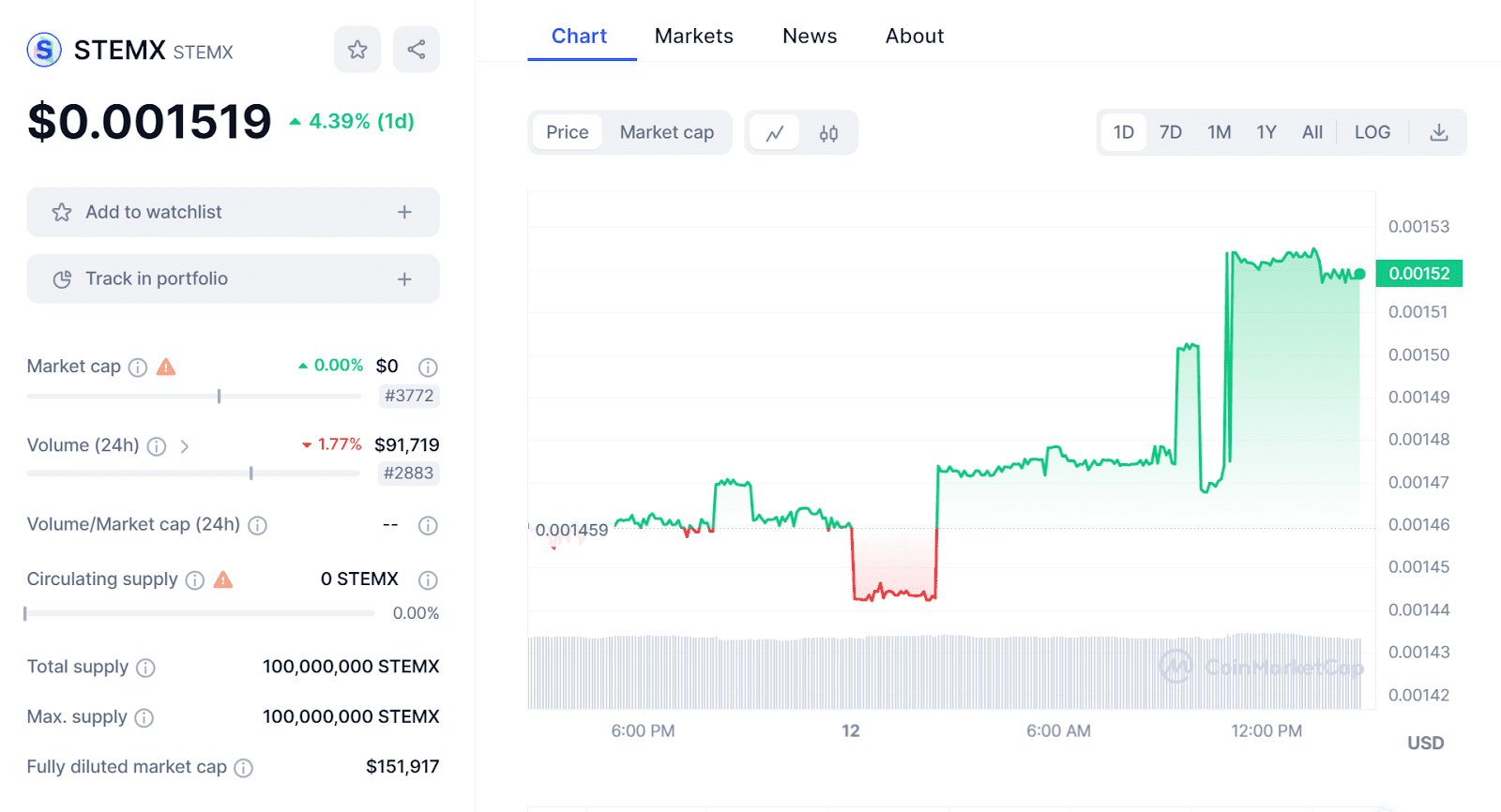Click the Market cap rank slider marker
Viewport: 1501px width, 812px height.
[x=219, y=396]
